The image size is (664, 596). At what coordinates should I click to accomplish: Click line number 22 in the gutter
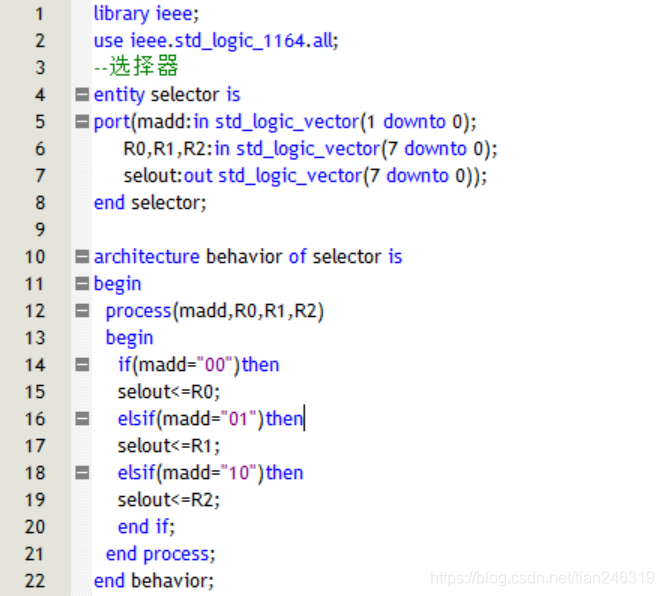(x=35, y=581)
